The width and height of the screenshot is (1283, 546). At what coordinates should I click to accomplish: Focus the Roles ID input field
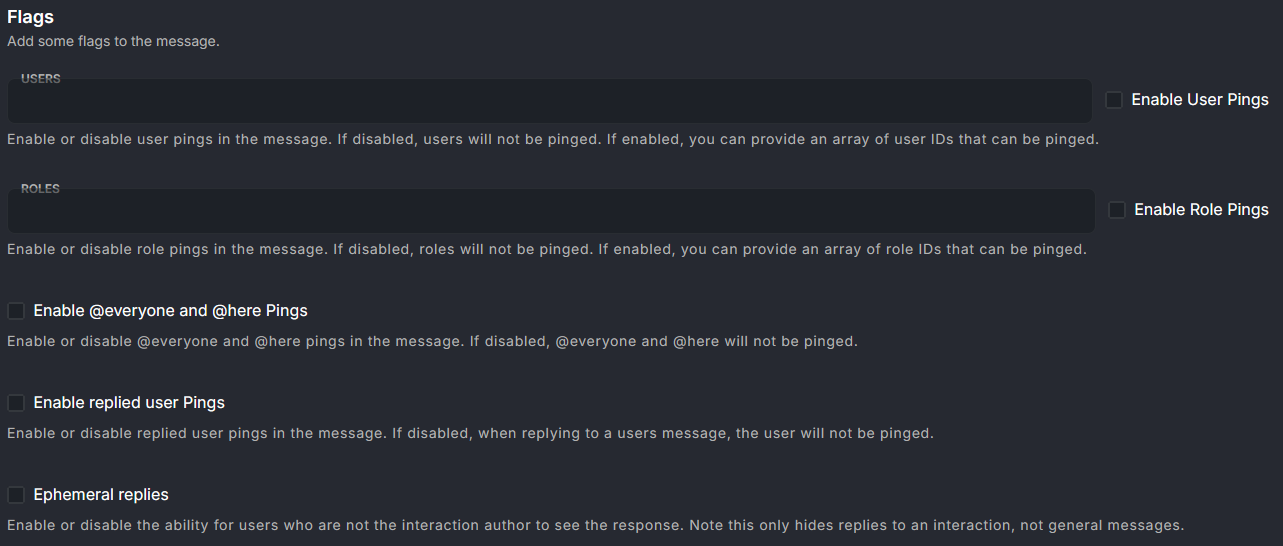coord(550,212)
